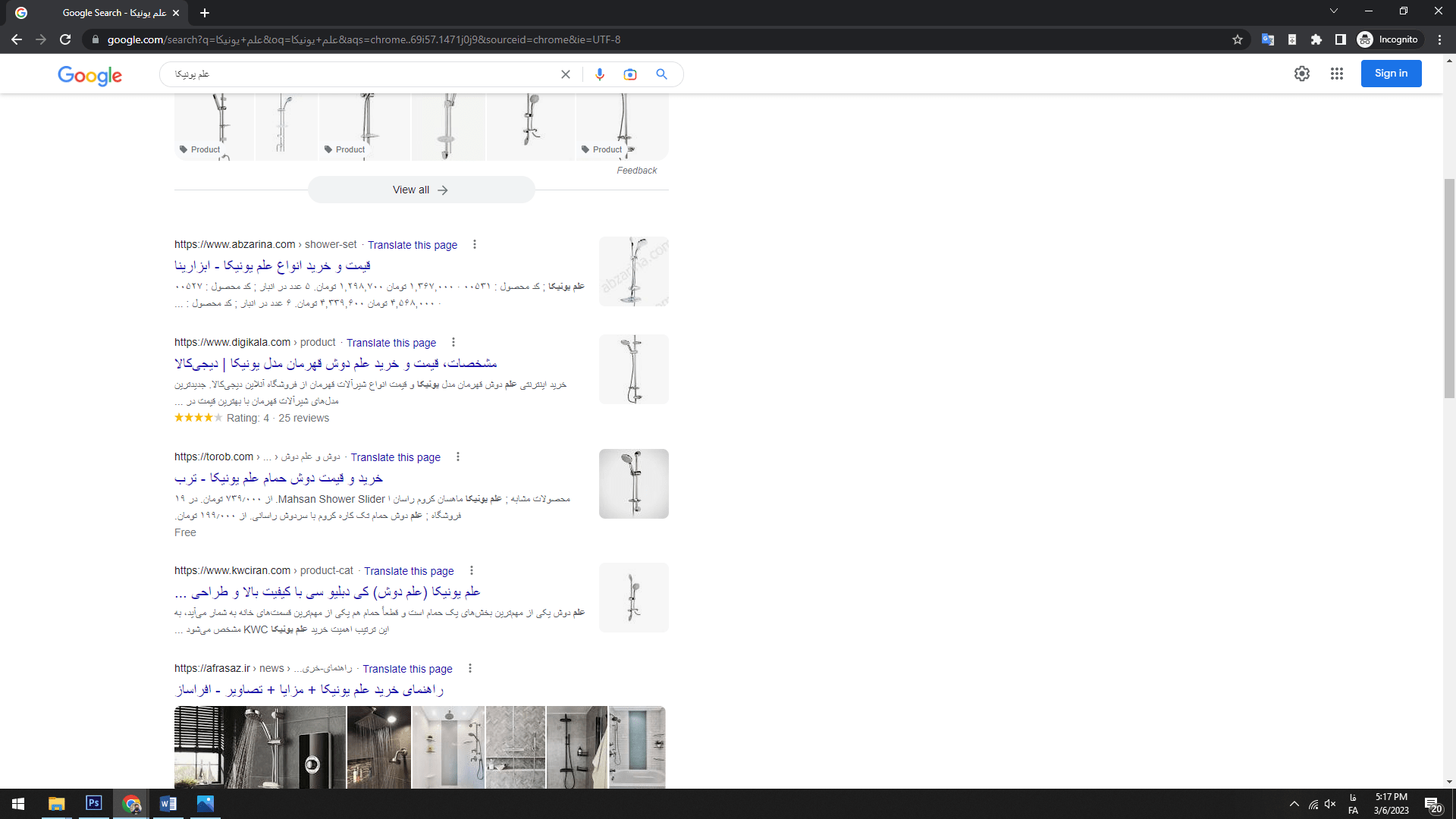The height and width of the screenshot is (819, 1456).
Task: Translate the torob.com result page
Action: point(395,457)
